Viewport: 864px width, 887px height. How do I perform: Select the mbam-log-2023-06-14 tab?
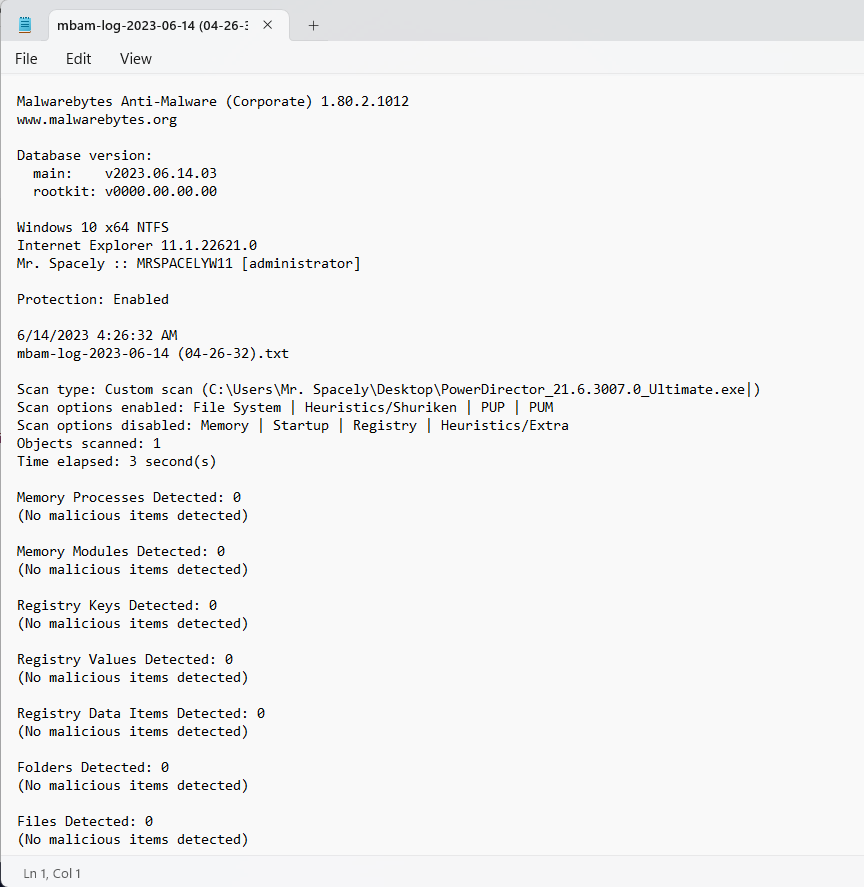[x=169, y=25]
